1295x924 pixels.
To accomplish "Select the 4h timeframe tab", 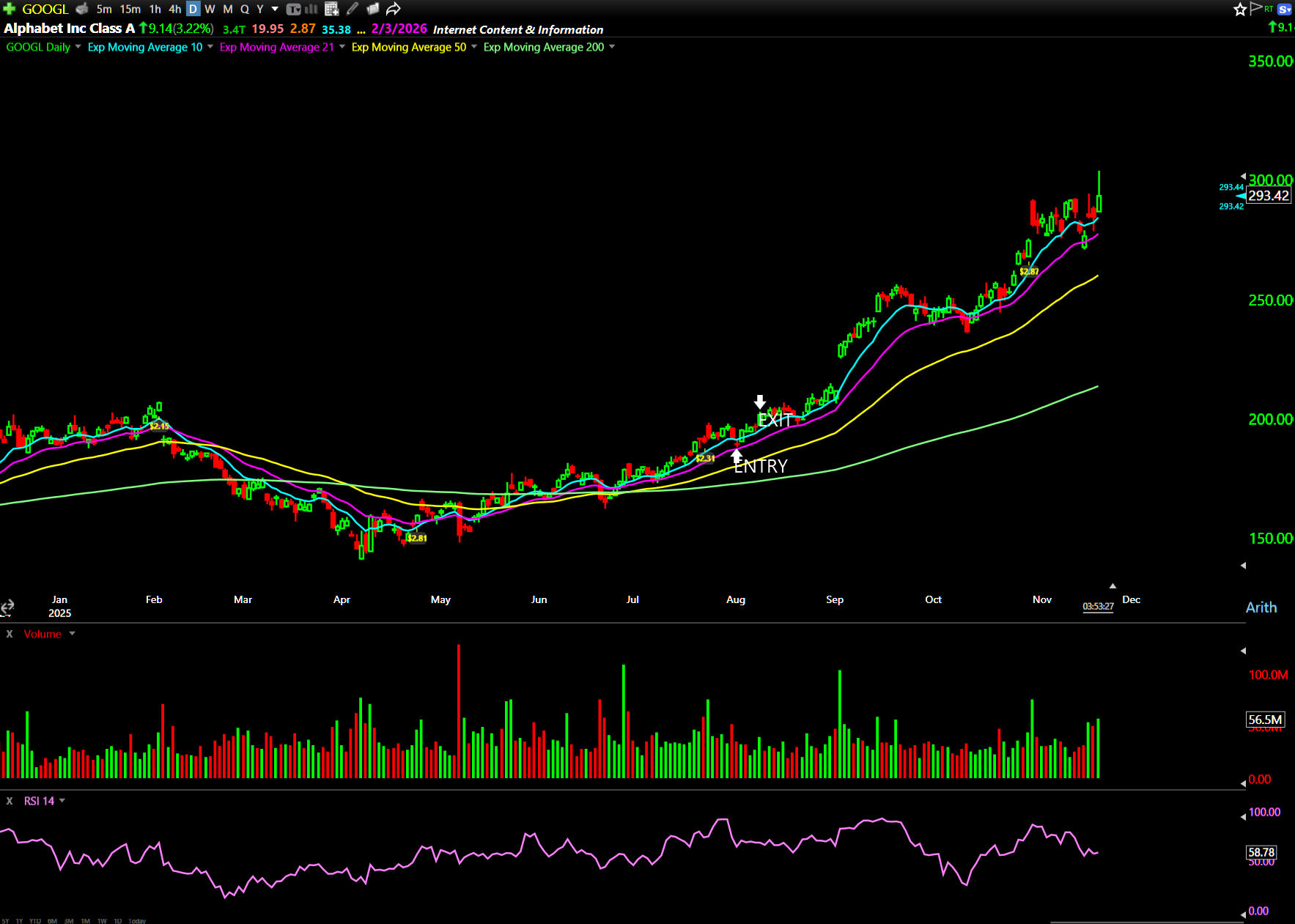I will coord(174,9).
